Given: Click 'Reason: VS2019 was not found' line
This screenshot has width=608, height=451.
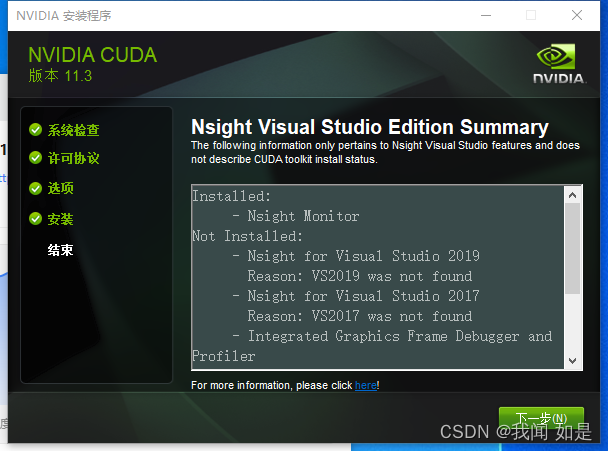Looking at the screenshot, I should click(x=360, y=276).
